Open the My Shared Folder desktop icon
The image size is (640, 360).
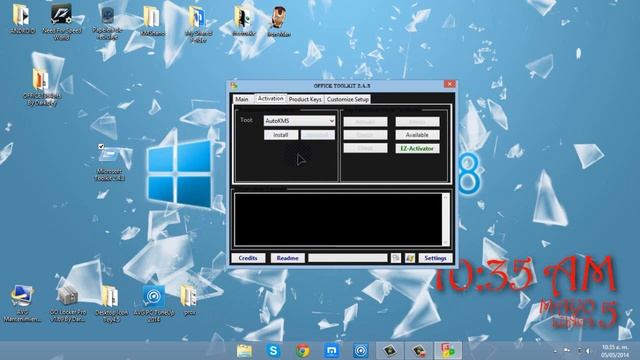(198, 24)
